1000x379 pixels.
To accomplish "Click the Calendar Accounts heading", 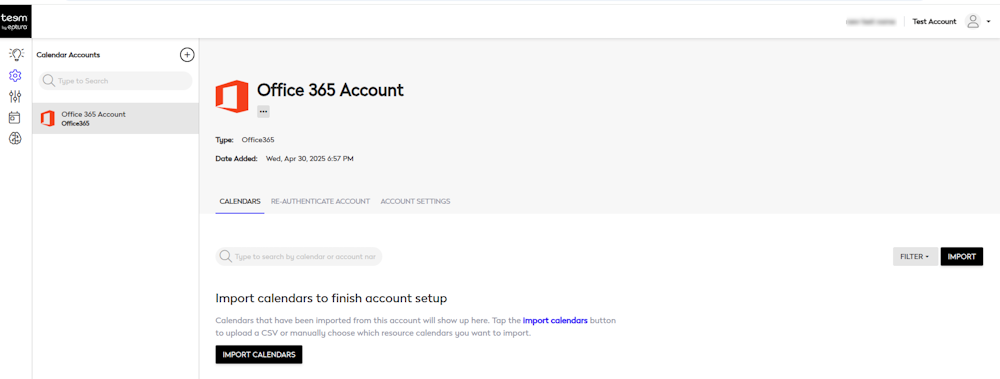I will click(68, 55).
